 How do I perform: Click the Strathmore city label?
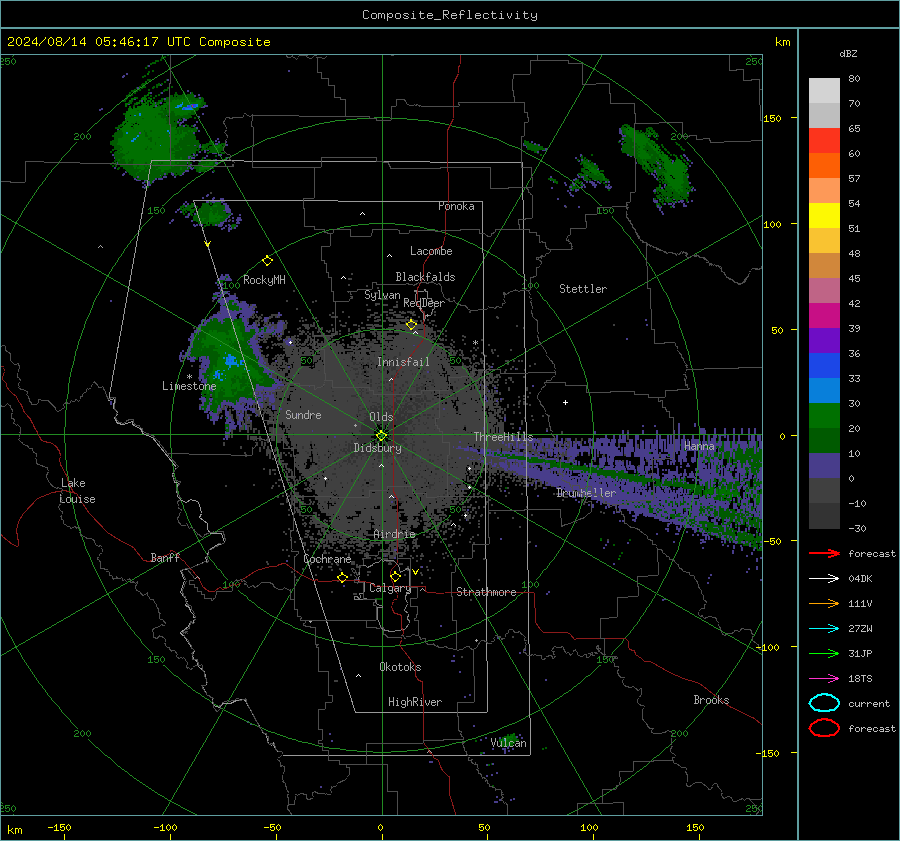[x=486, y=592]
